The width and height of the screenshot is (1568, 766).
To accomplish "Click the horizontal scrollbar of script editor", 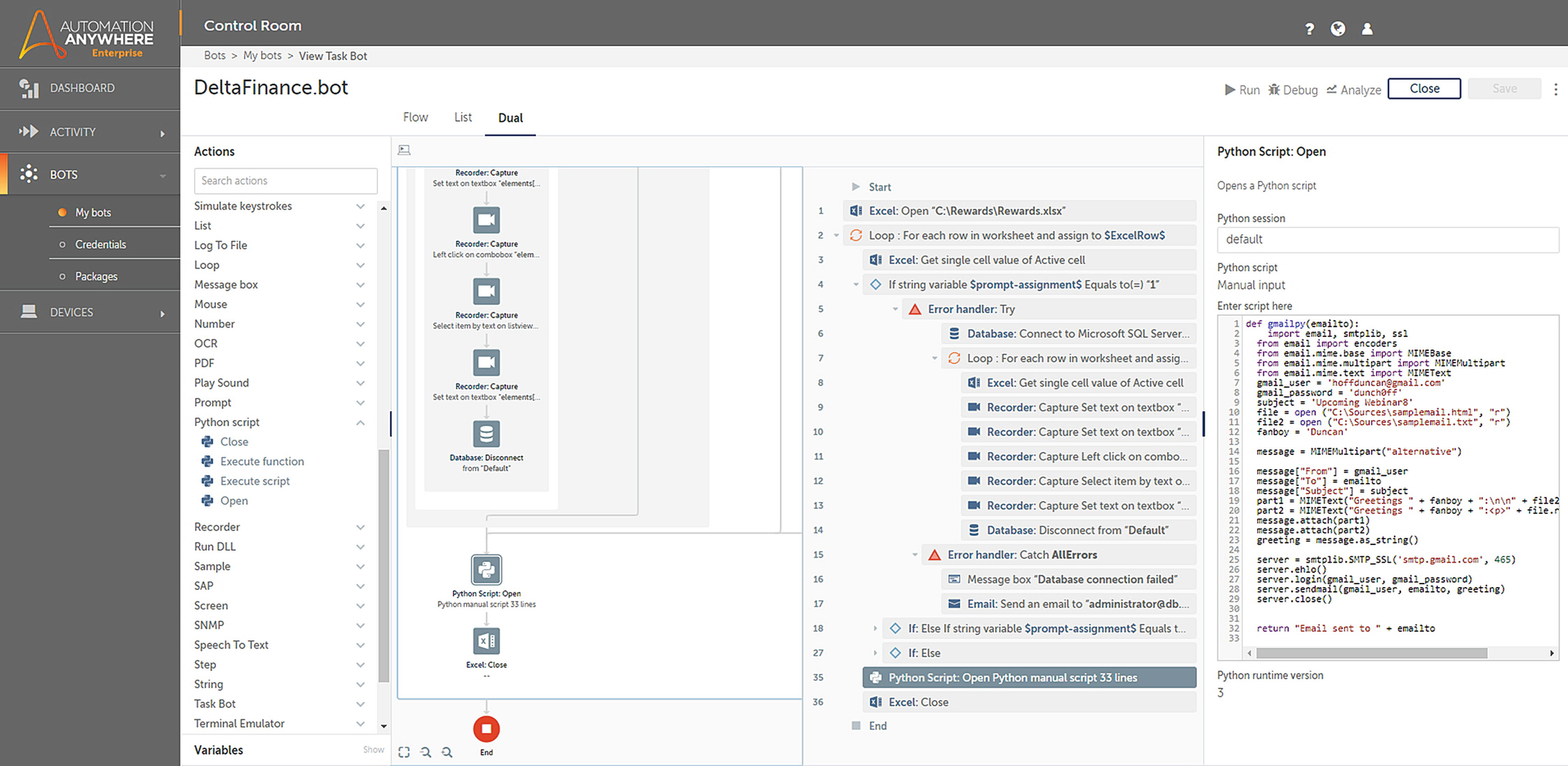I will (x=1372, y=653).
